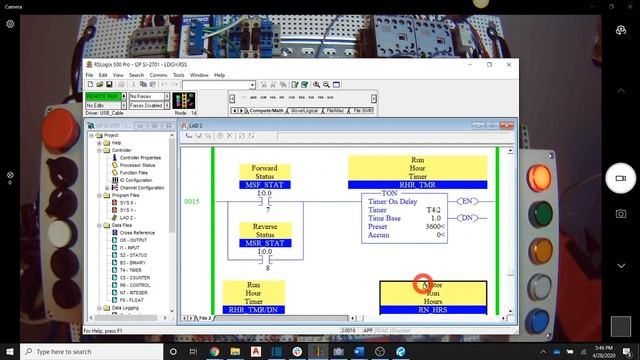
Task: Select the Compute/Math instruction tab
Action: coord(266,111)
